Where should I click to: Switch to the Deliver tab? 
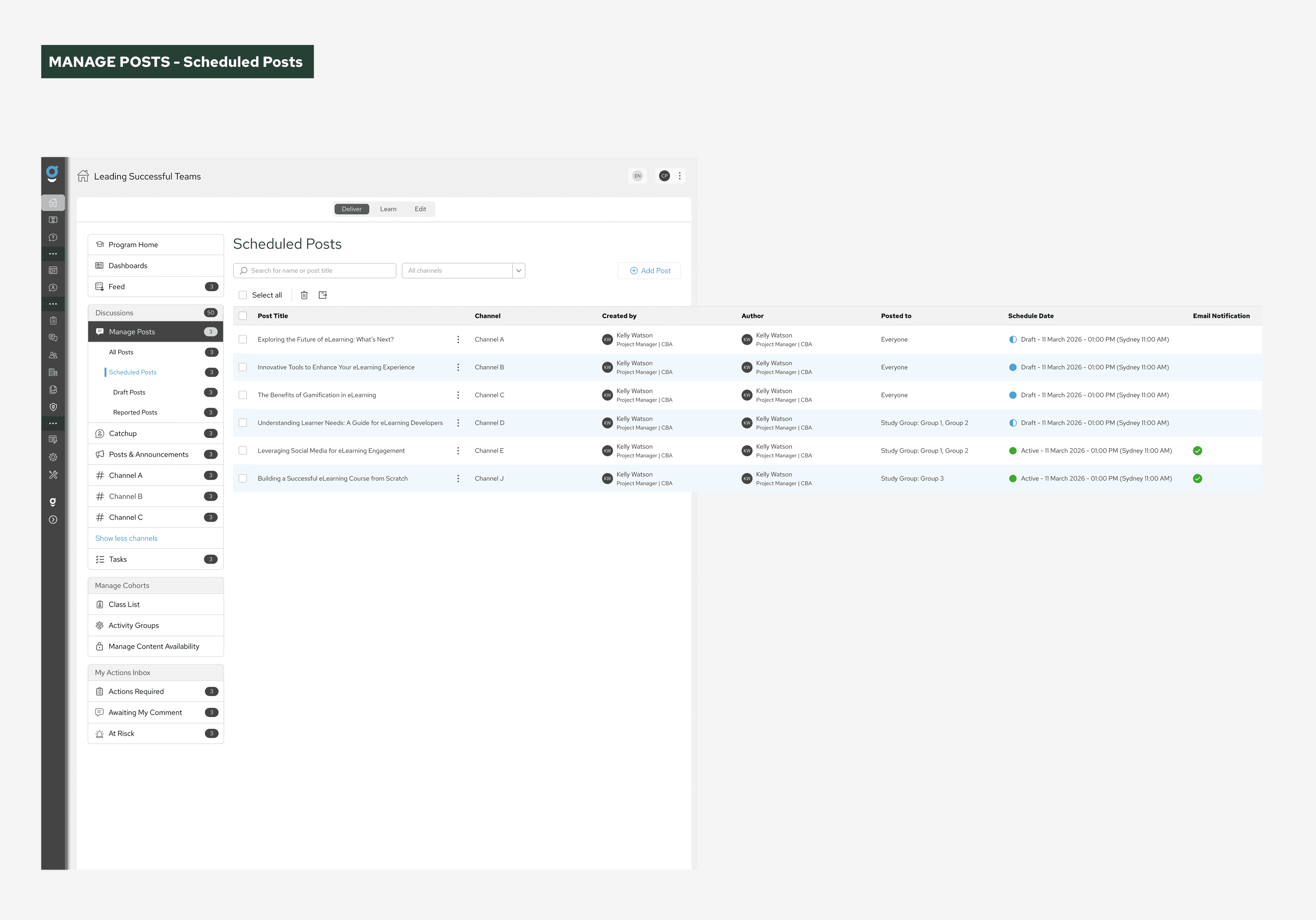pyautogui.click(x=352, y=209)
